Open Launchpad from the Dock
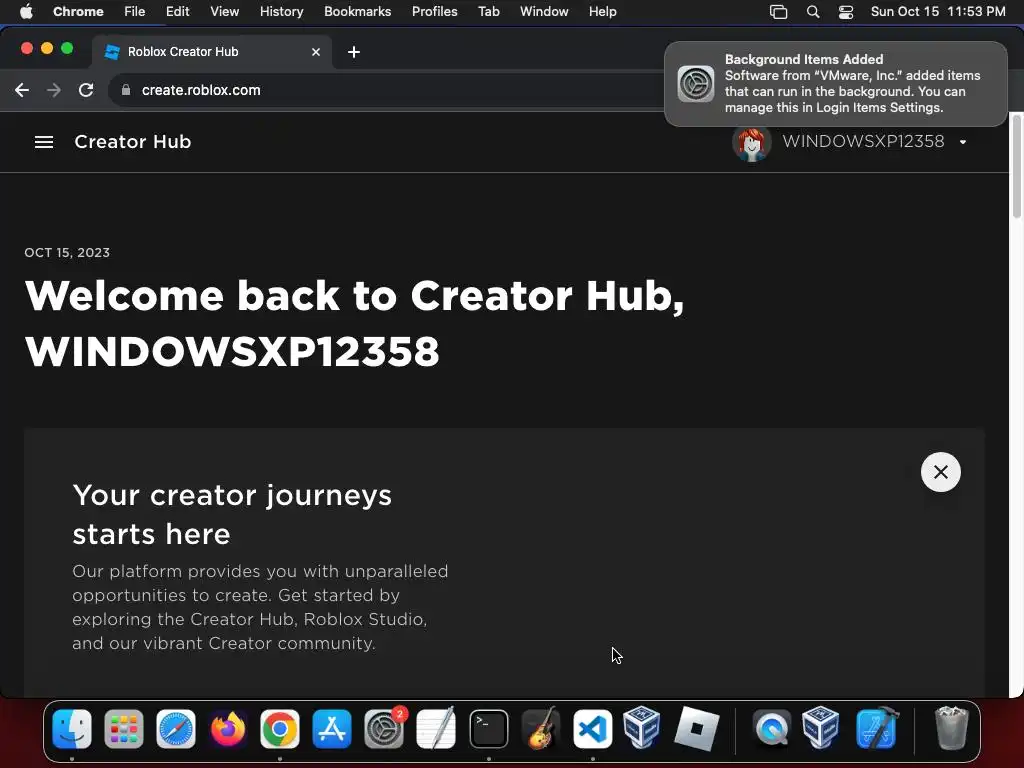This screenshot has width=1024, height=768. tap(123, 729)
